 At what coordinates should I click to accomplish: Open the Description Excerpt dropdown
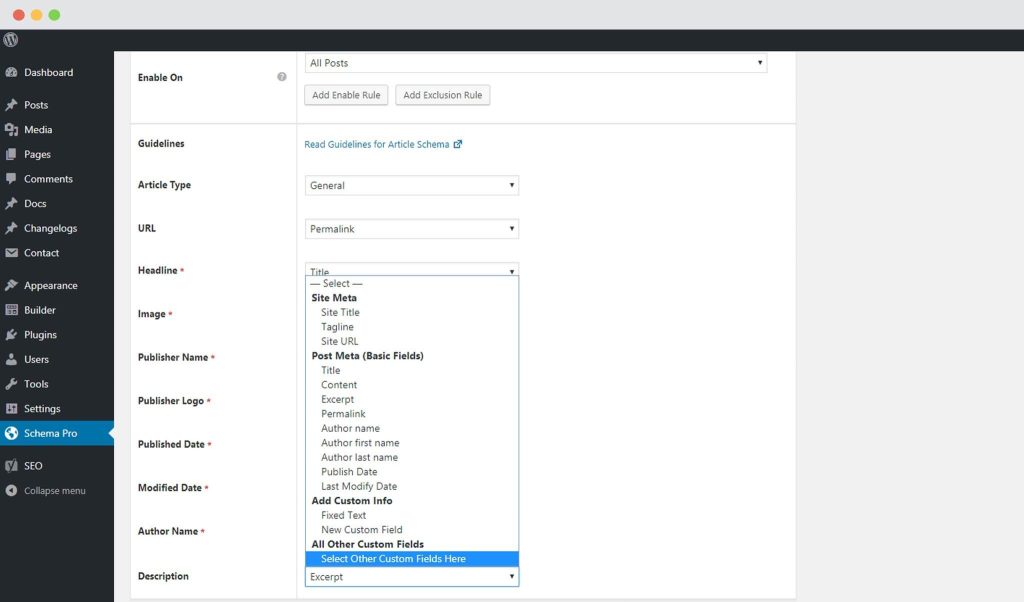click(x=411, y=576)
